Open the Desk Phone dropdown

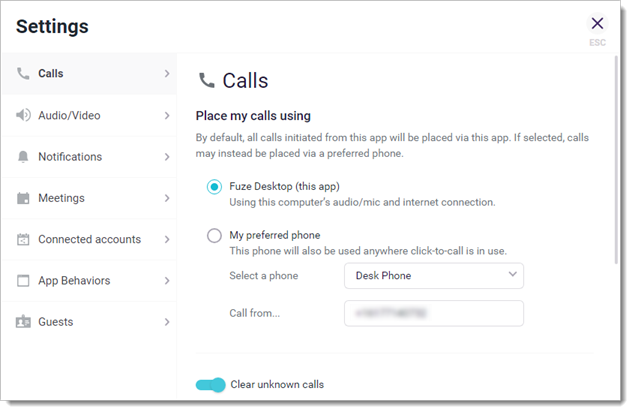pyautogui.click(x=434, y=275)
